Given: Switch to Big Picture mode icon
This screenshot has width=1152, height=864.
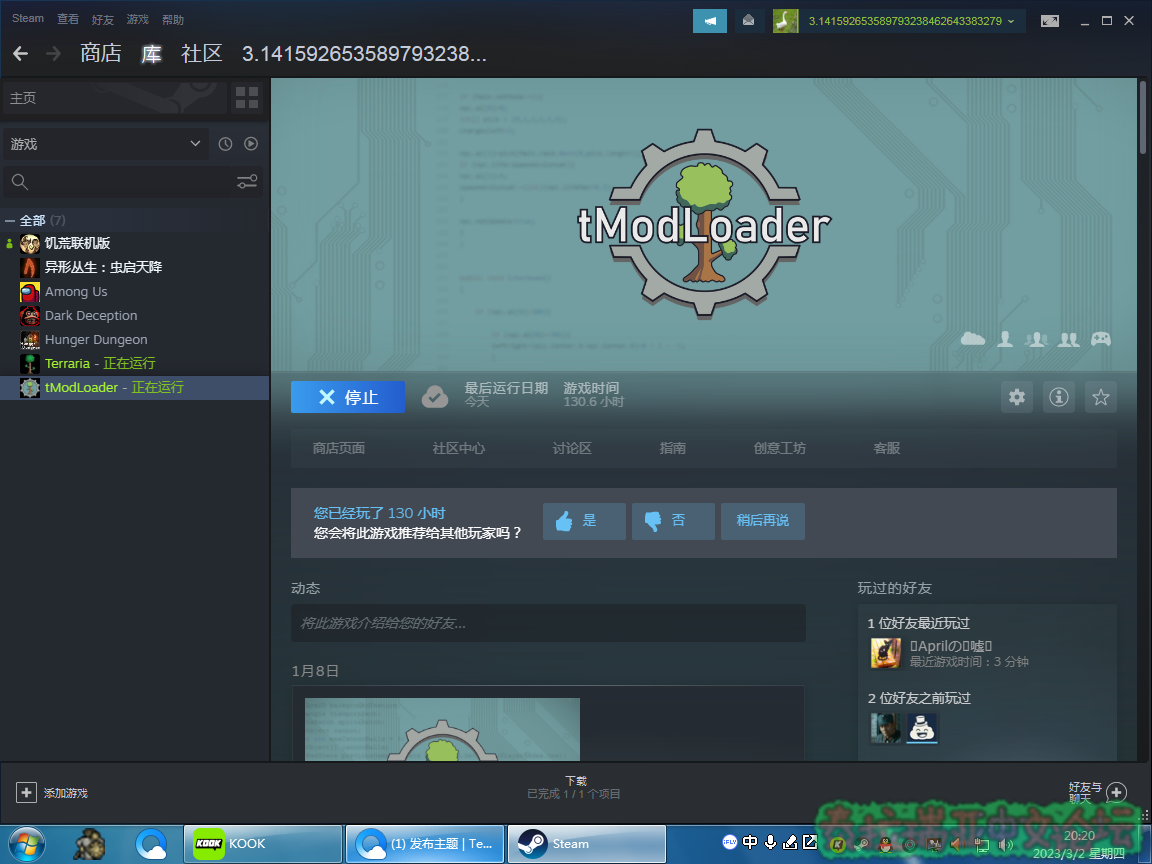Looking at the screenshot, I should (1050, 21).
